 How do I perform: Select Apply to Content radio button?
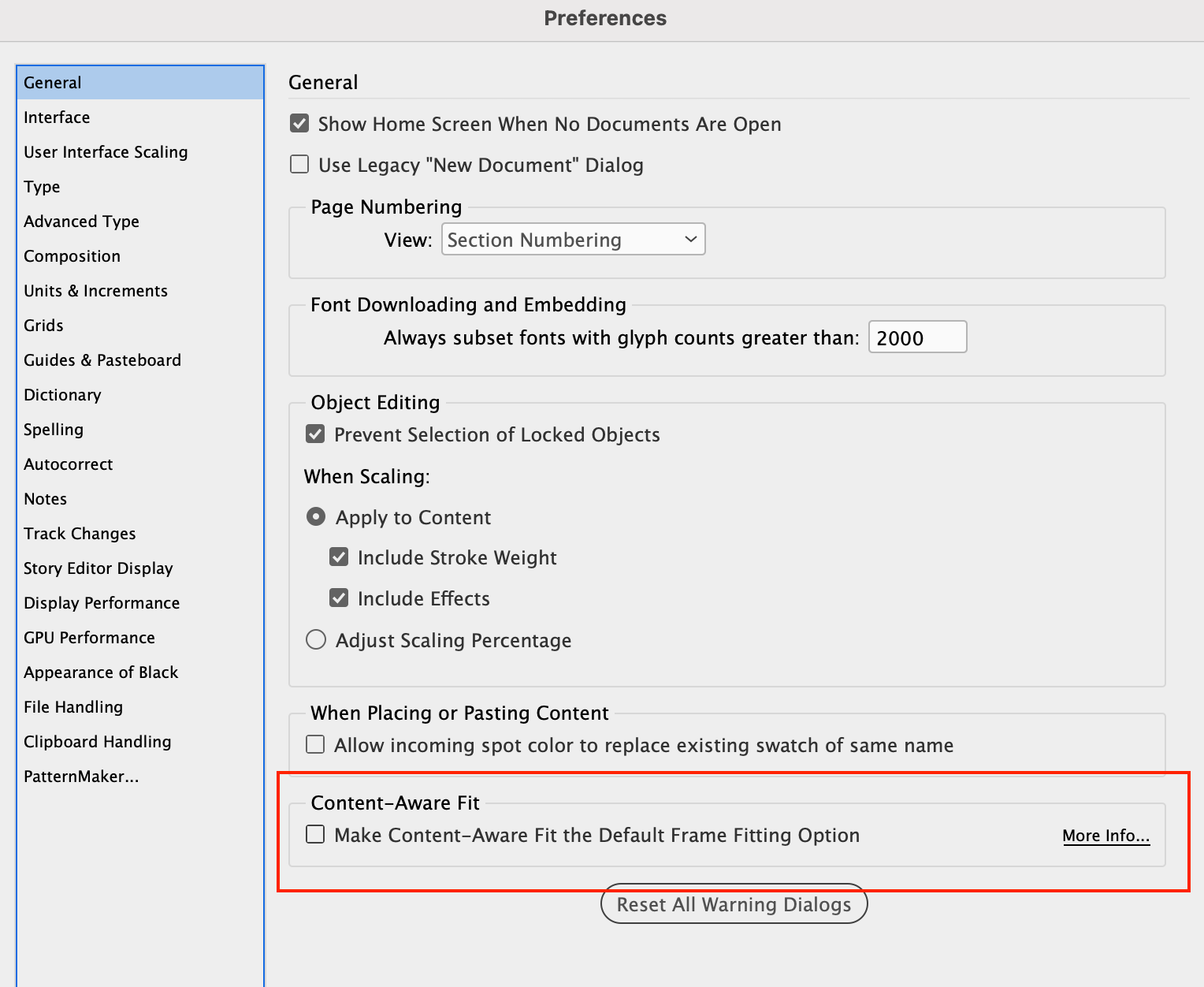click(316, 517)
